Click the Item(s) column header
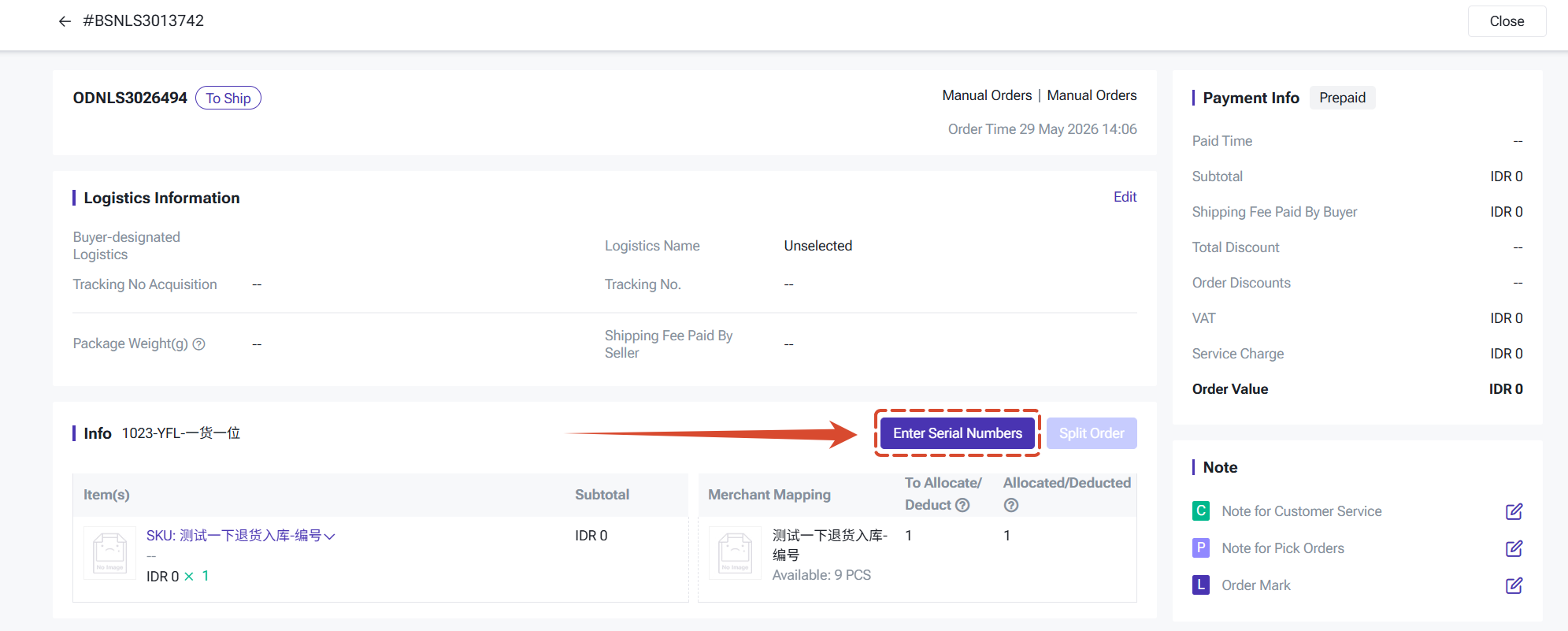 [106, 495]
